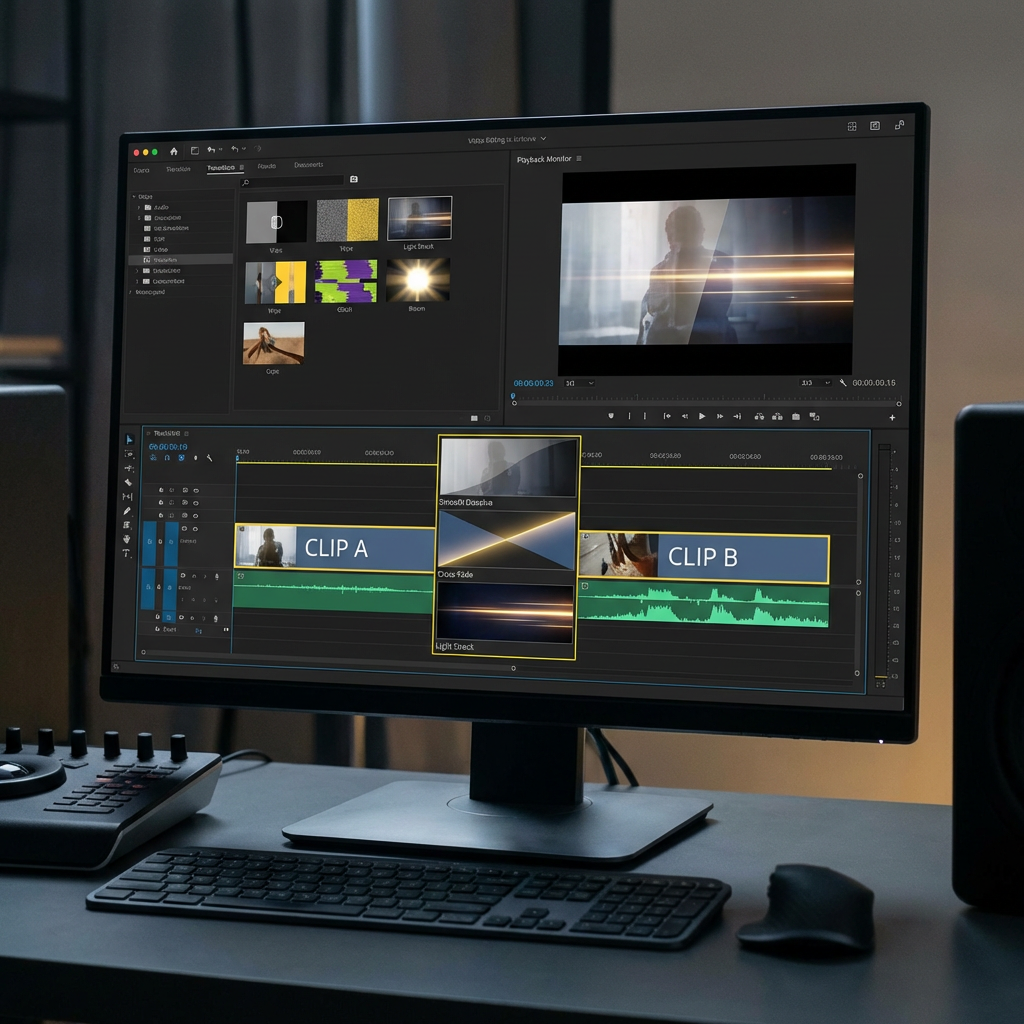The width and height of the screenshot is (1024, 1024).
Task: Click the export icon near the playback controls
Action: pos(796,416)
